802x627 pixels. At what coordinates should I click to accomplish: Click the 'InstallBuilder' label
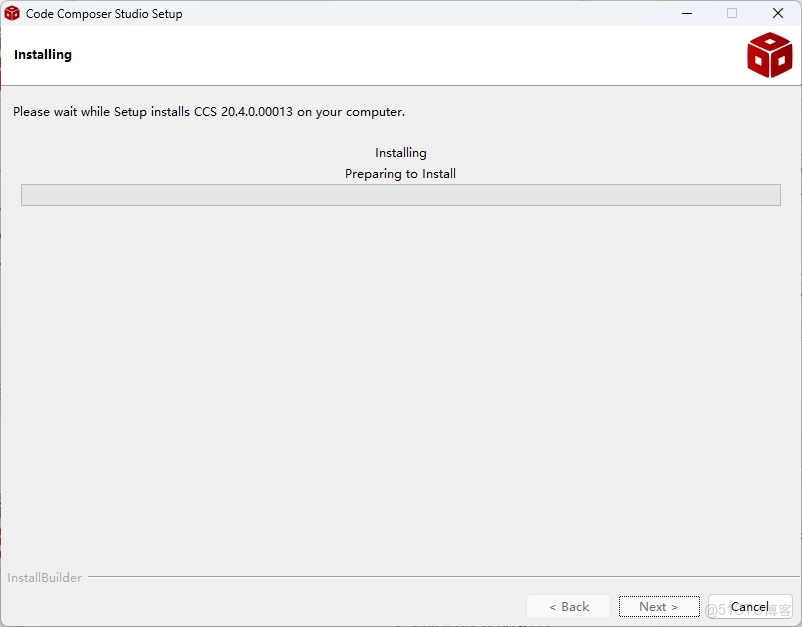point(44,577)
